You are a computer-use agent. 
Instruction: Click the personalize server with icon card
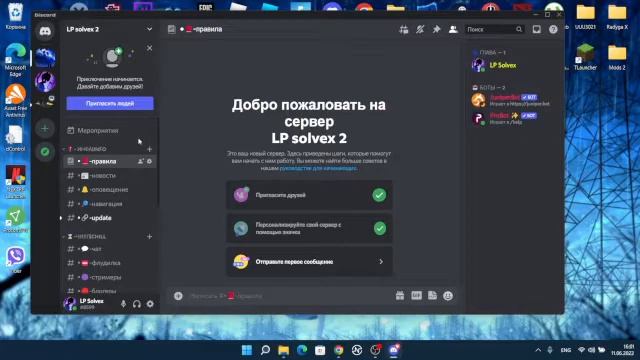point(309,228)
